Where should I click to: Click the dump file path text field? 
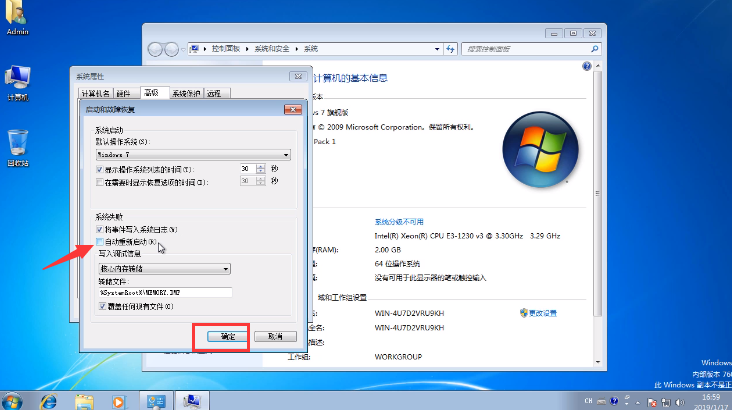point(164,292)
